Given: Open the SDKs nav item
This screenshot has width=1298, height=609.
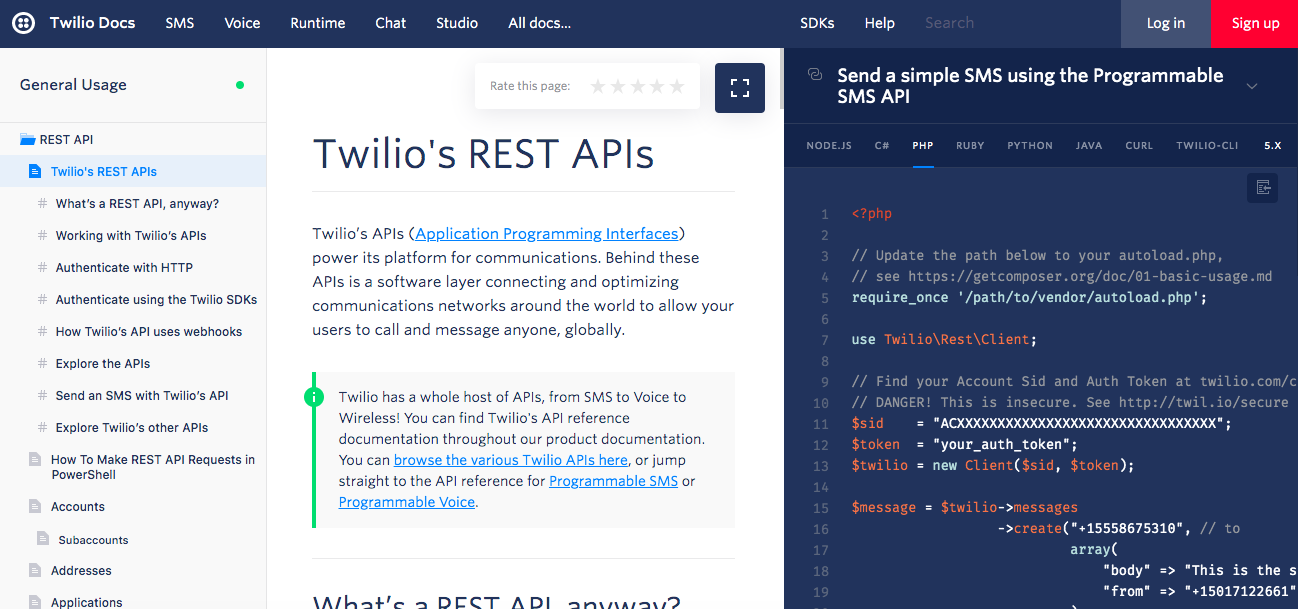Looking at the screenshot, I should tap(817, 23).
